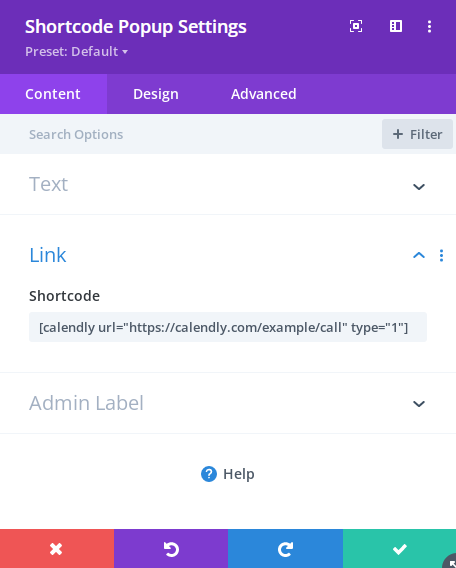Screen dimensions: 456x568
Task: Click the Link section heading
Action: (x=47, y=255)
